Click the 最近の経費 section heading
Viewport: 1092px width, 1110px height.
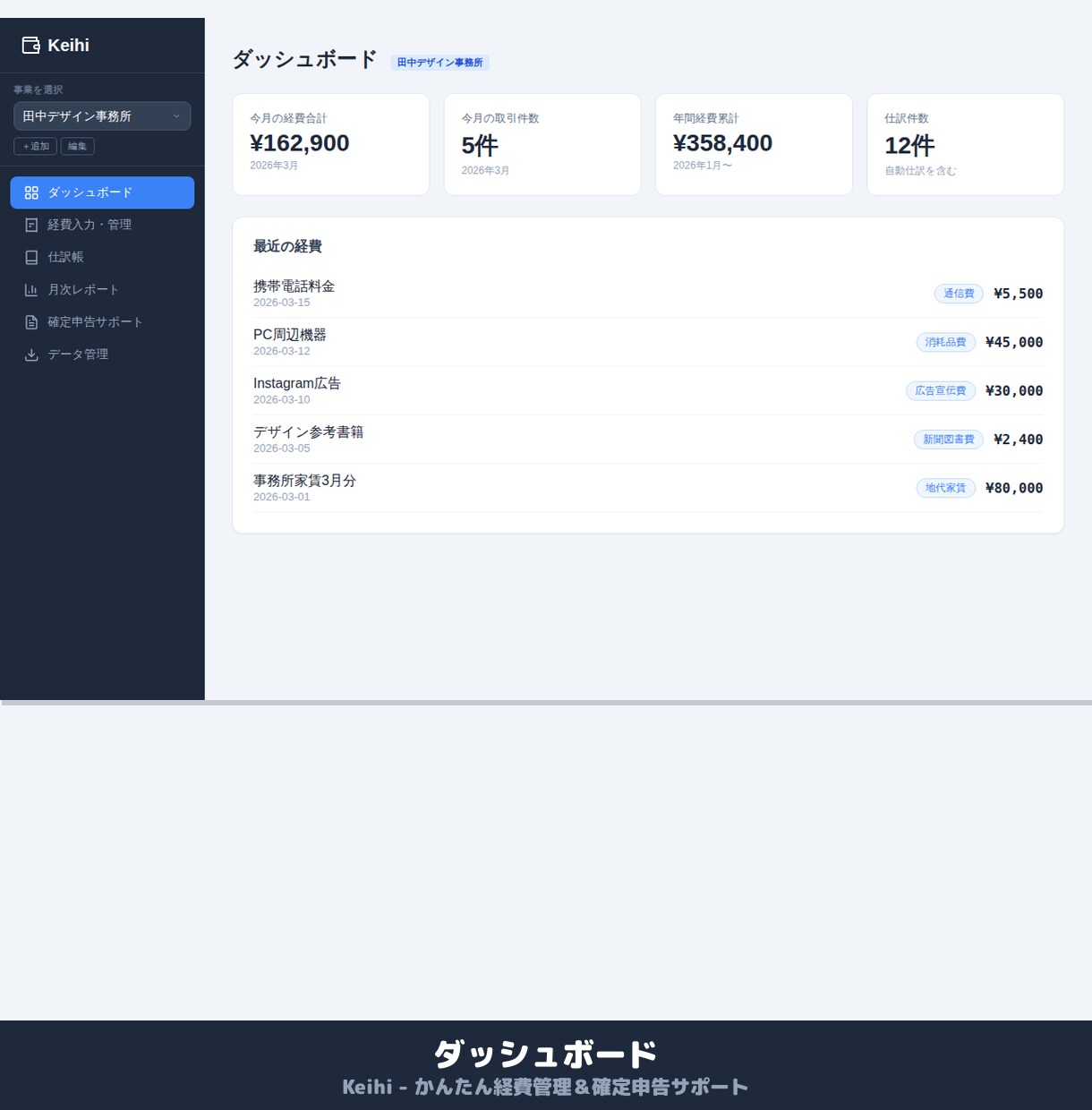(287, 246)
